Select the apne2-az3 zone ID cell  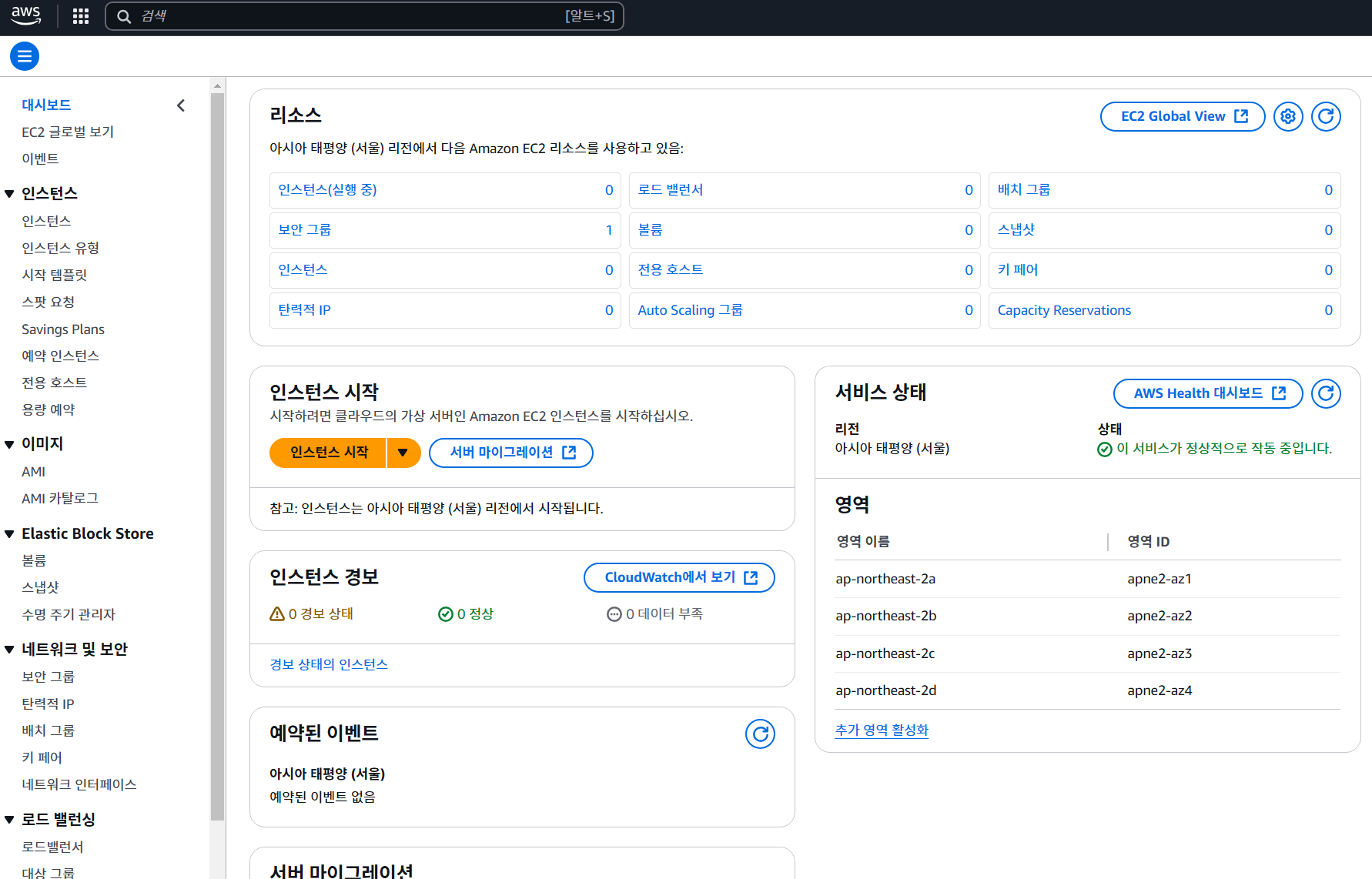click(1160, 653)
